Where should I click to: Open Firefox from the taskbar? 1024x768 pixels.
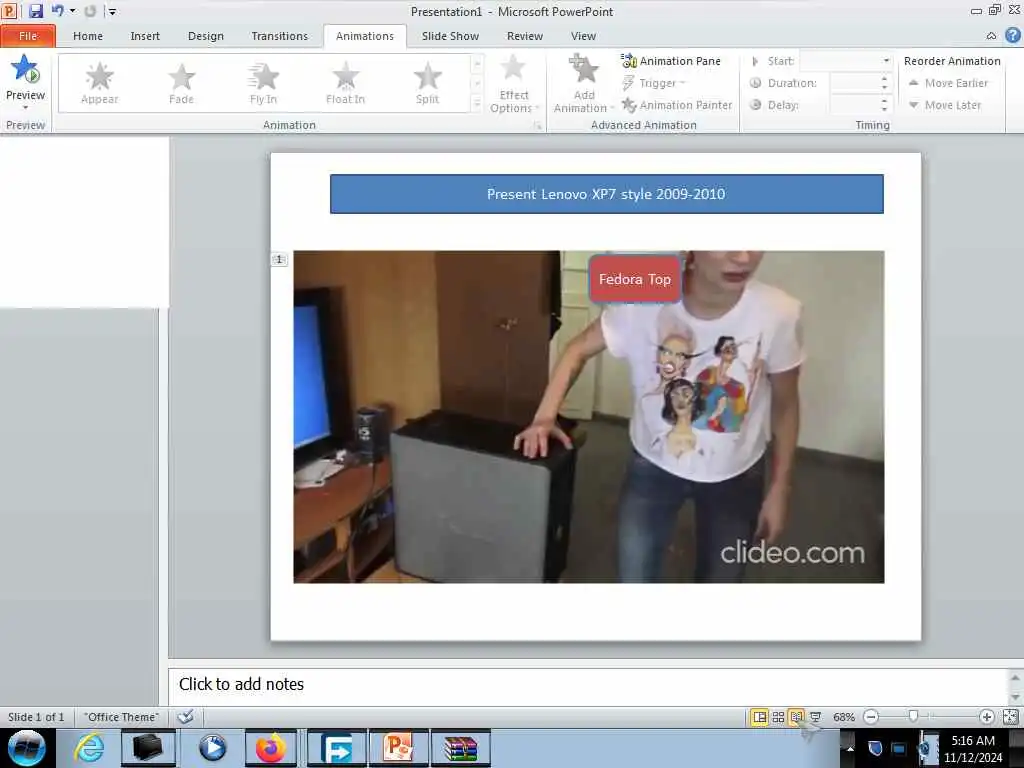271,748
